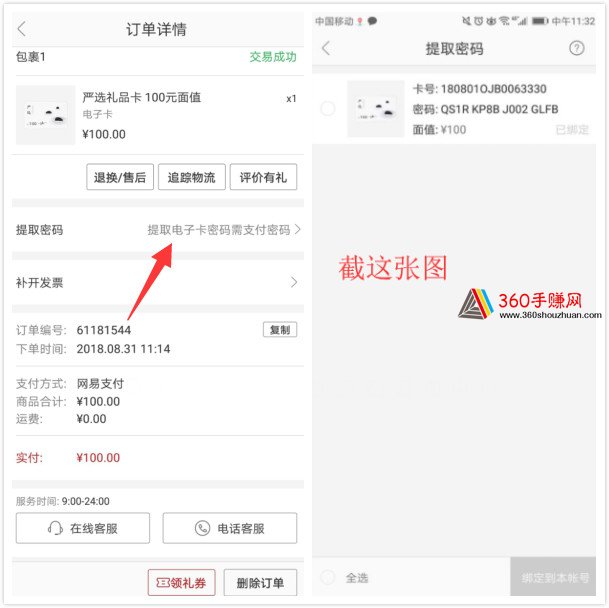Tap the coupon icon in 领礼券
609x608 pixels.
point(163,582)
